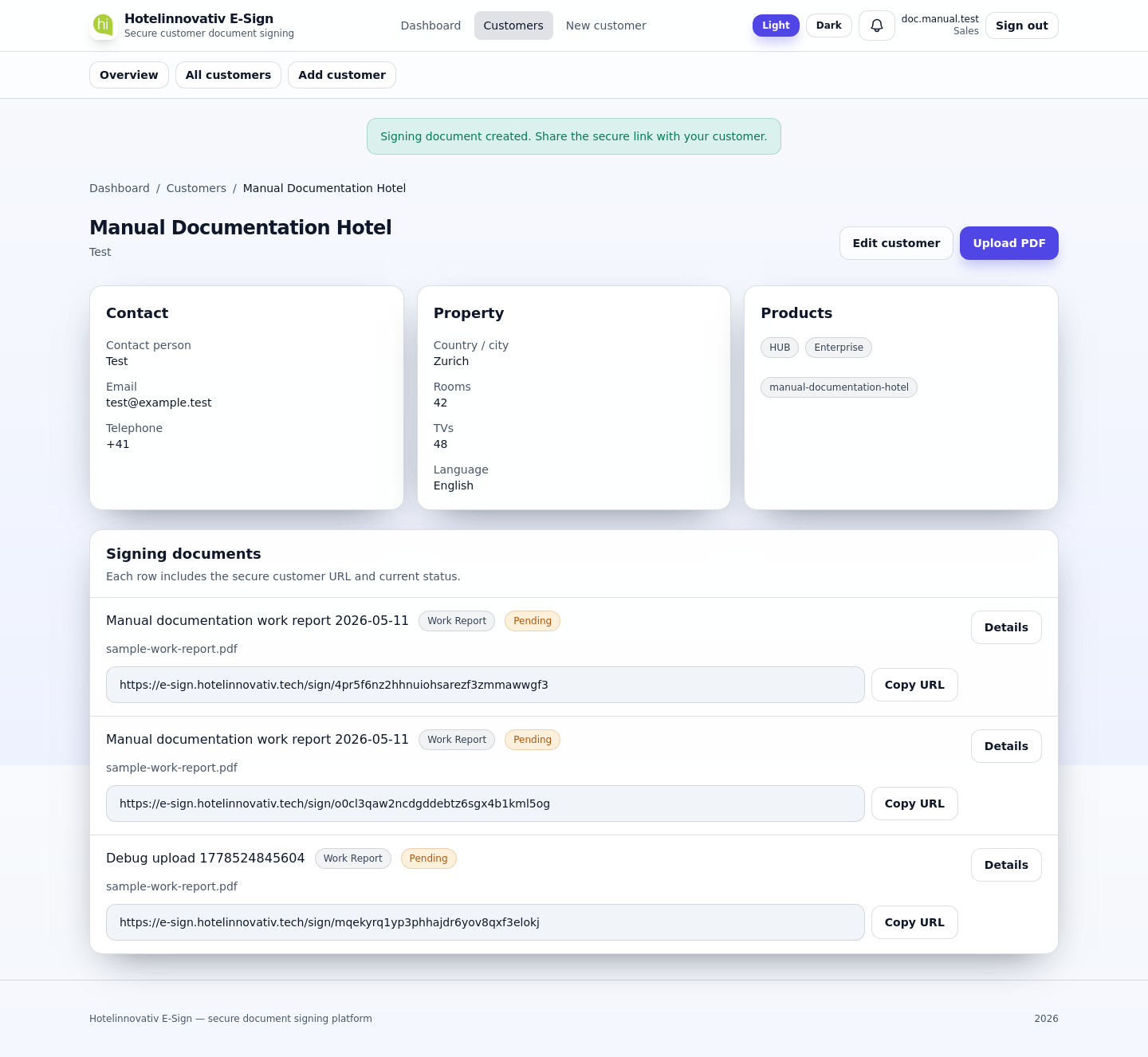Click the Pending badge on Debug upload row
The width and height of the screenshot is (1148, 1057).
(428, 859)
